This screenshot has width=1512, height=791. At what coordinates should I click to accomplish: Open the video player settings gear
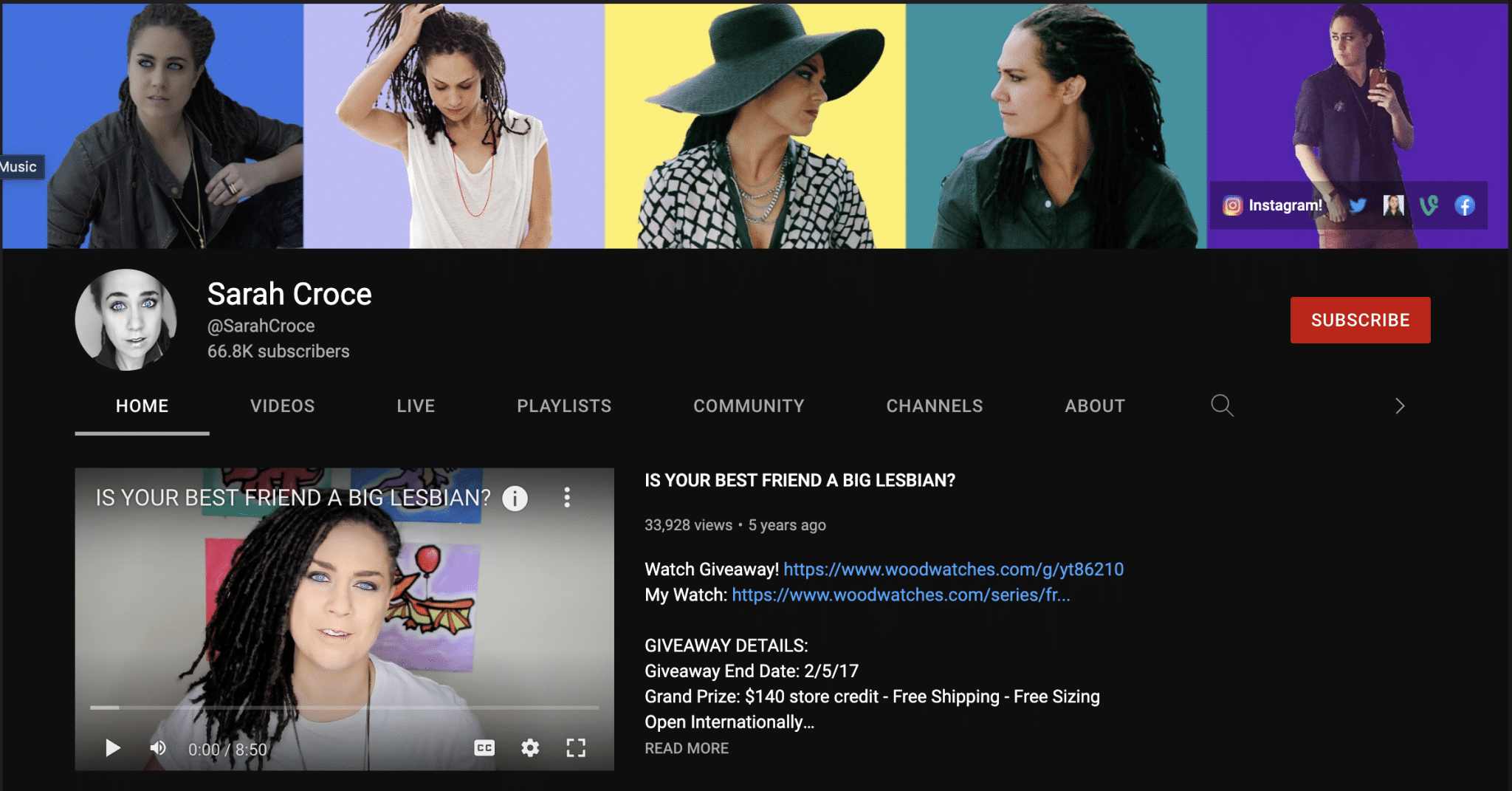530,748
